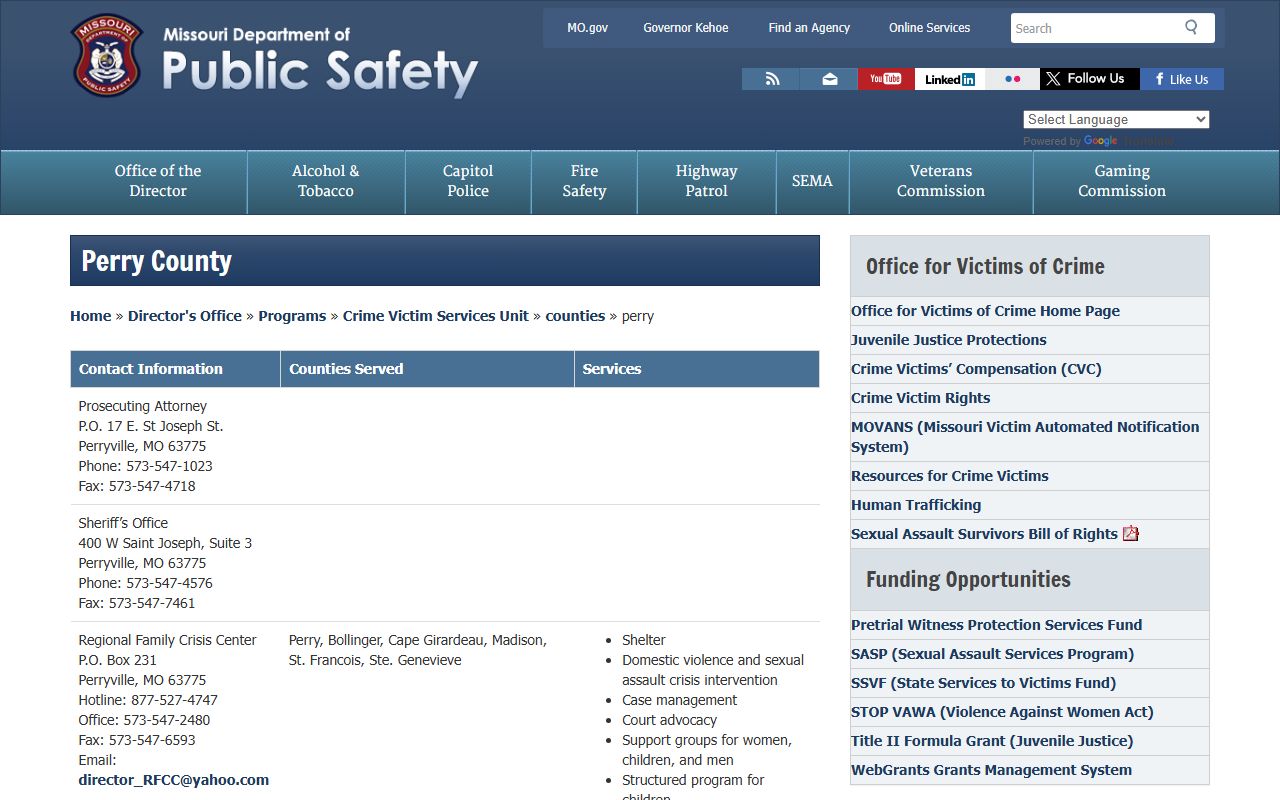This screenshot has width=1280, height=800.
Task: Click the Facebook Like Us button
Action: click(1182, 79)
